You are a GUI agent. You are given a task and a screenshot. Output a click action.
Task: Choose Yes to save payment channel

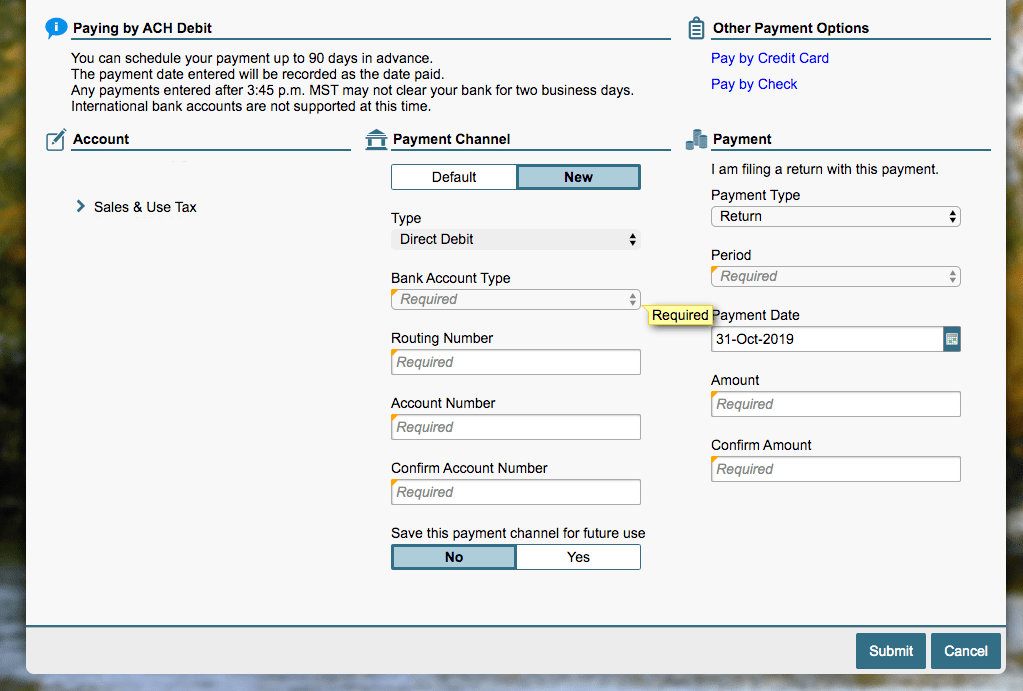(x=579, y=557)
